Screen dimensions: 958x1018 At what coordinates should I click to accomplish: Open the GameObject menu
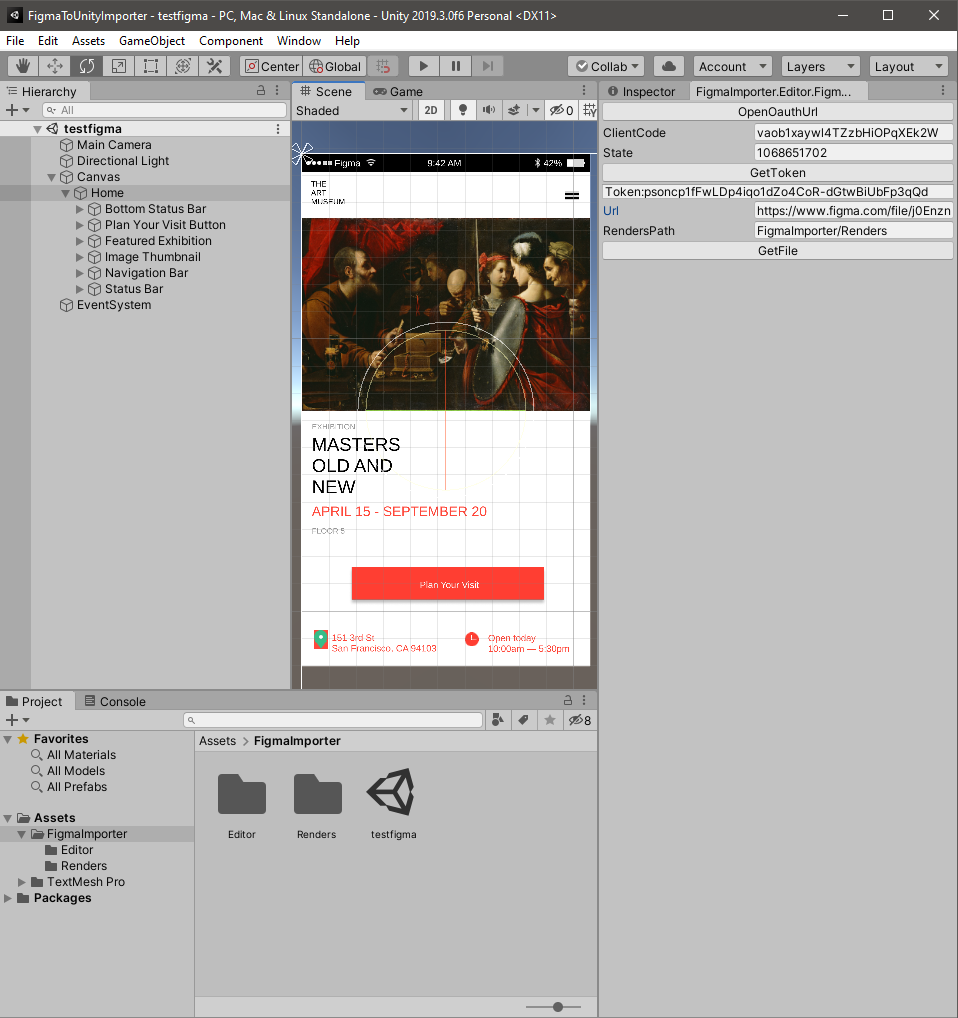point(152,41)
